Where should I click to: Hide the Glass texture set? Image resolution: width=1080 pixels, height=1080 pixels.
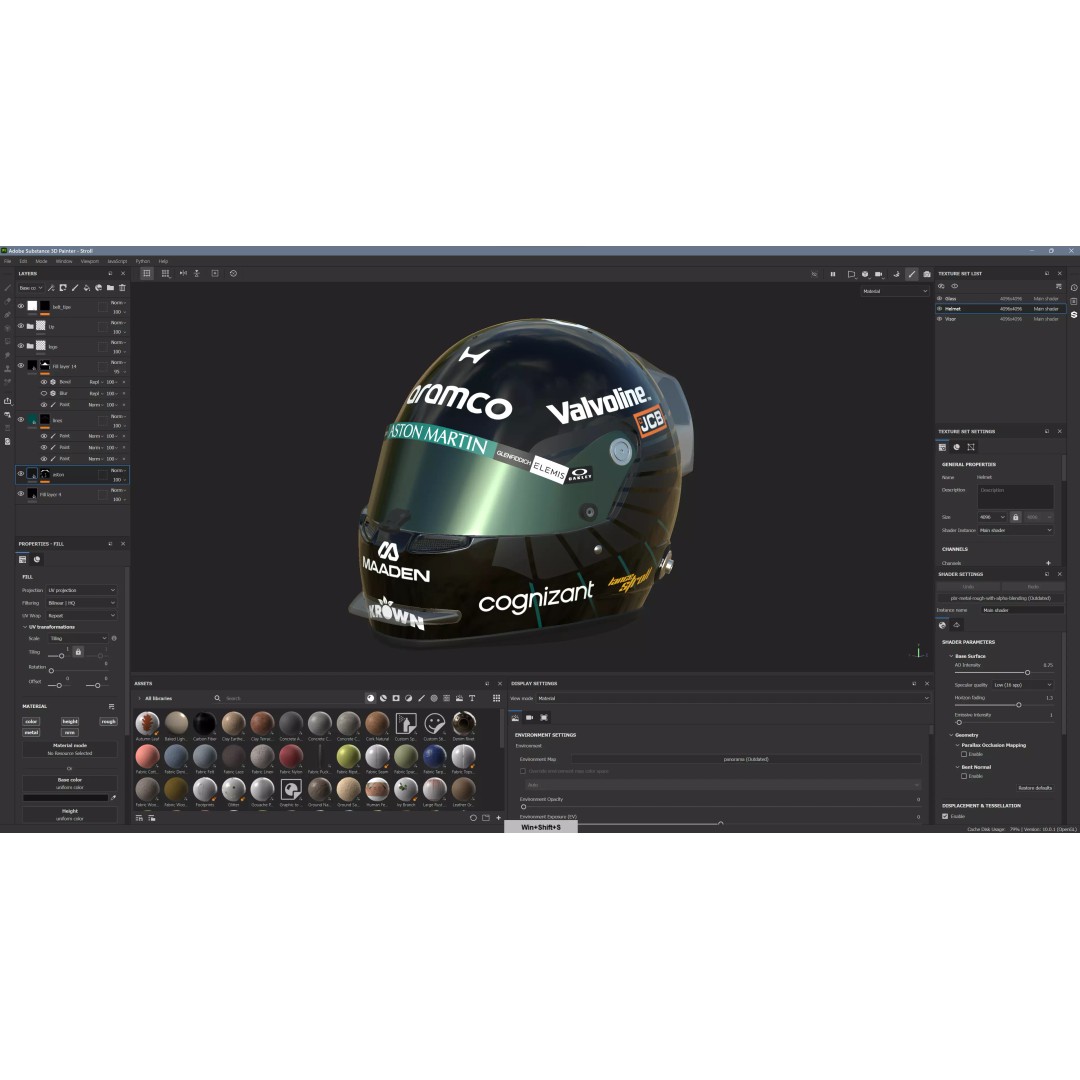tap(939, 299)
